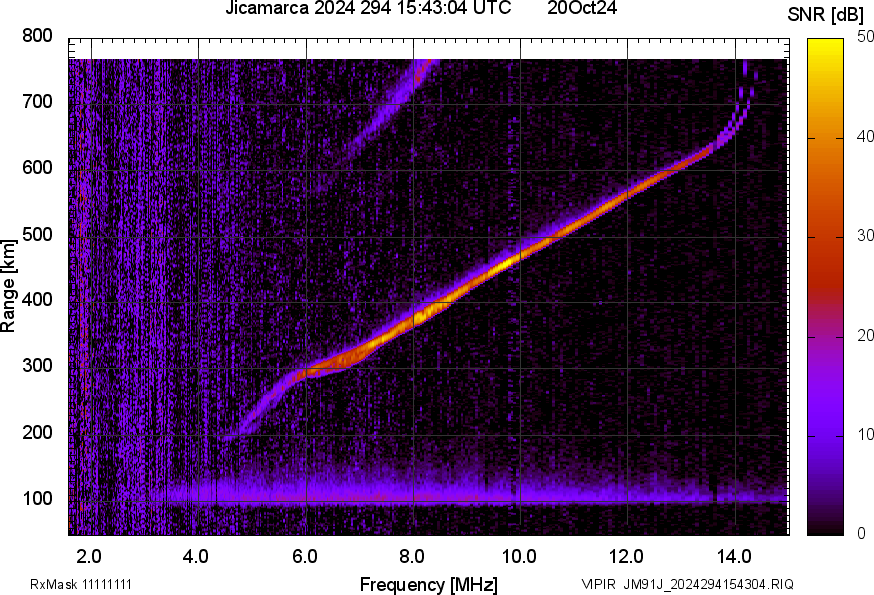Click the 2.0 frequency tick label
The width and height of the screenshot is (874, 595).
(89, 556)
